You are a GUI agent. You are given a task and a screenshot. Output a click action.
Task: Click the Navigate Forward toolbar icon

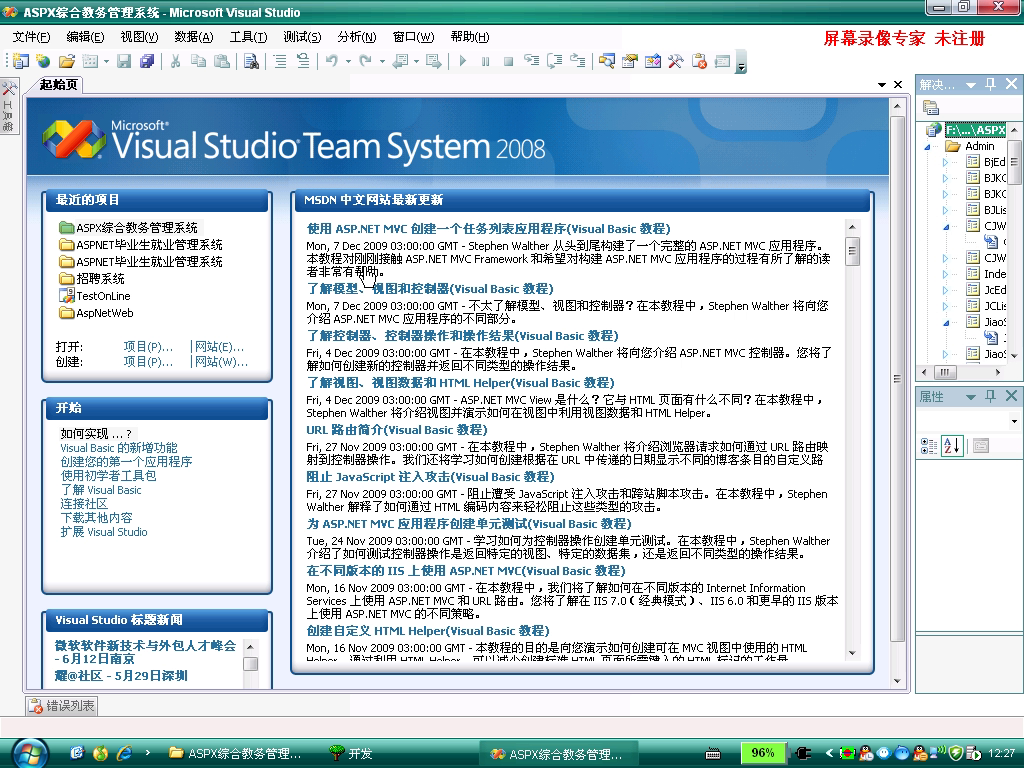434,61
